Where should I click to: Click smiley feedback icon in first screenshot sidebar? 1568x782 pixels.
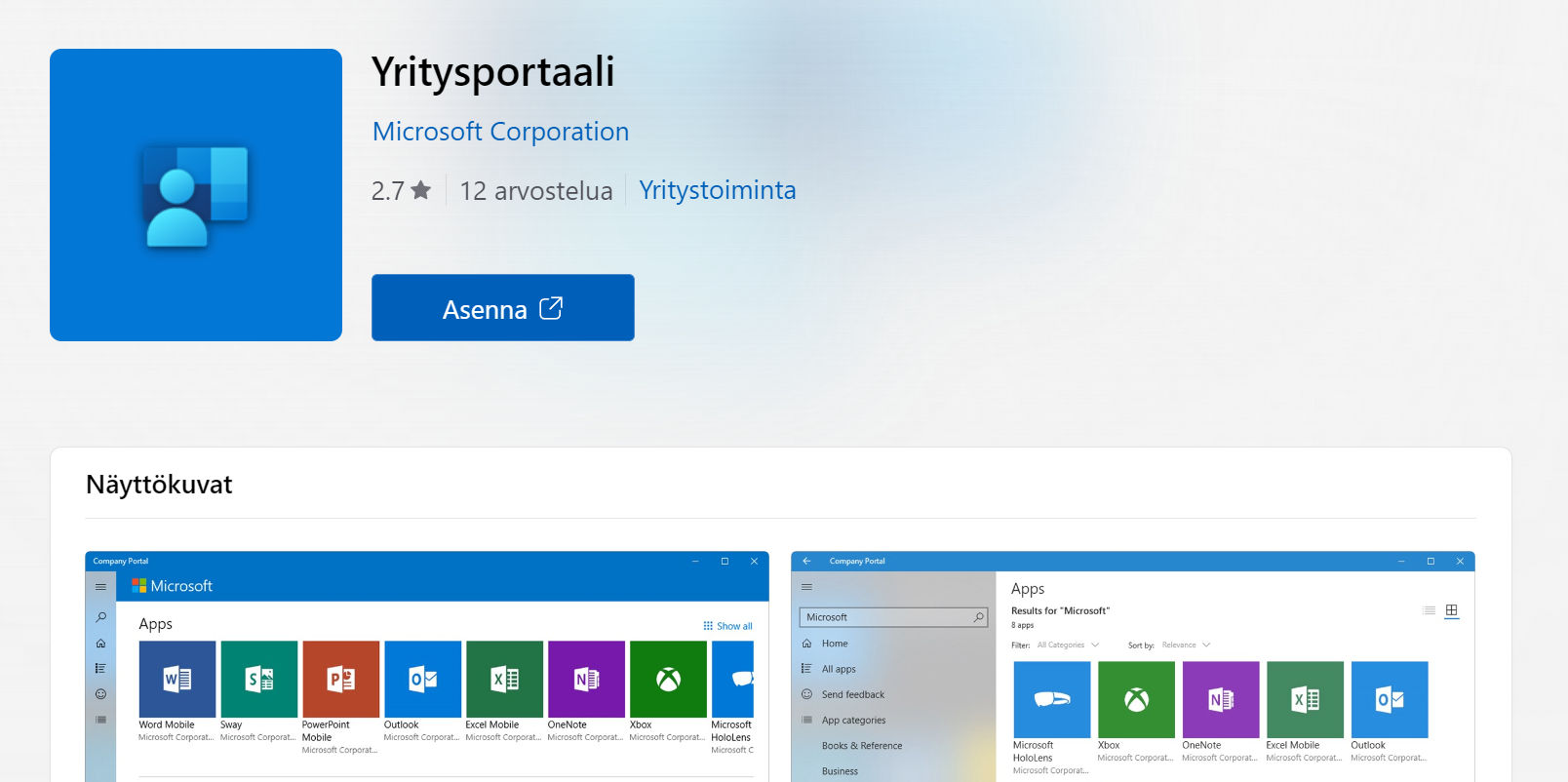point(100,694)
